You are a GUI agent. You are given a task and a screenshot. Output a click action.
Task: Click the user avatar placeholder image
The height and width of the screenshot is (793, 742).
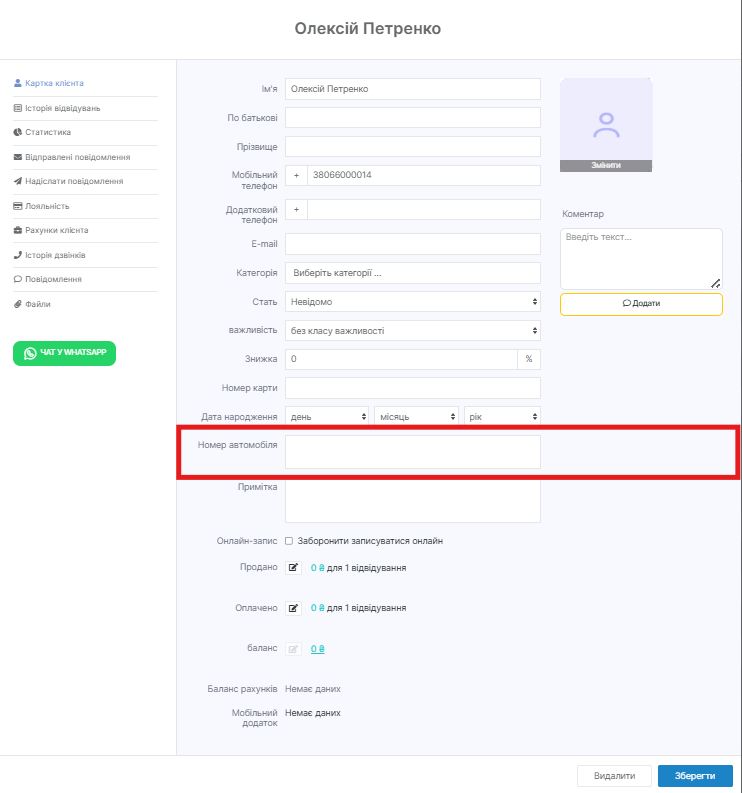(x=606, y=120)
